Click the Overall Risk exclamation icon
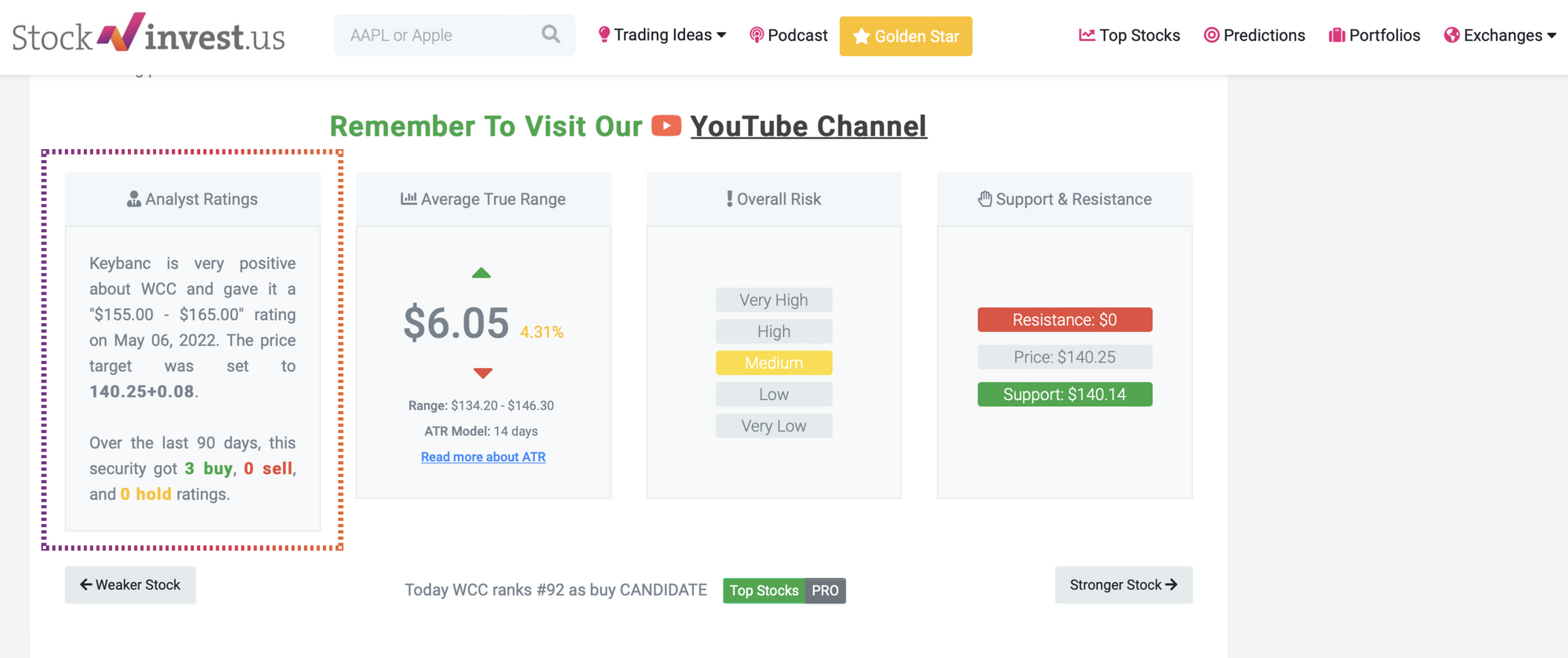The height and width of the screenshot is (658, 1568). pos(730,199)
